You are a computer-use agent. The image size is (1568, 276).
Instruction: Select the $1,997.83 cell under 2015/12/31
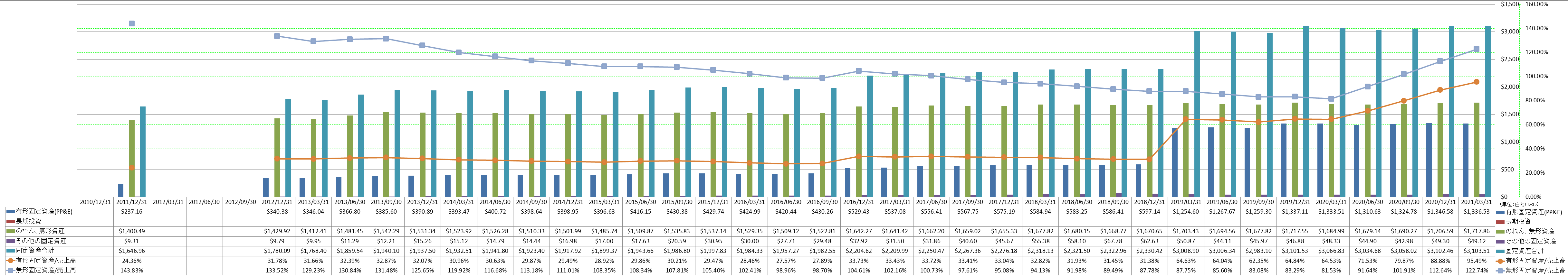[x=713, y=251]
